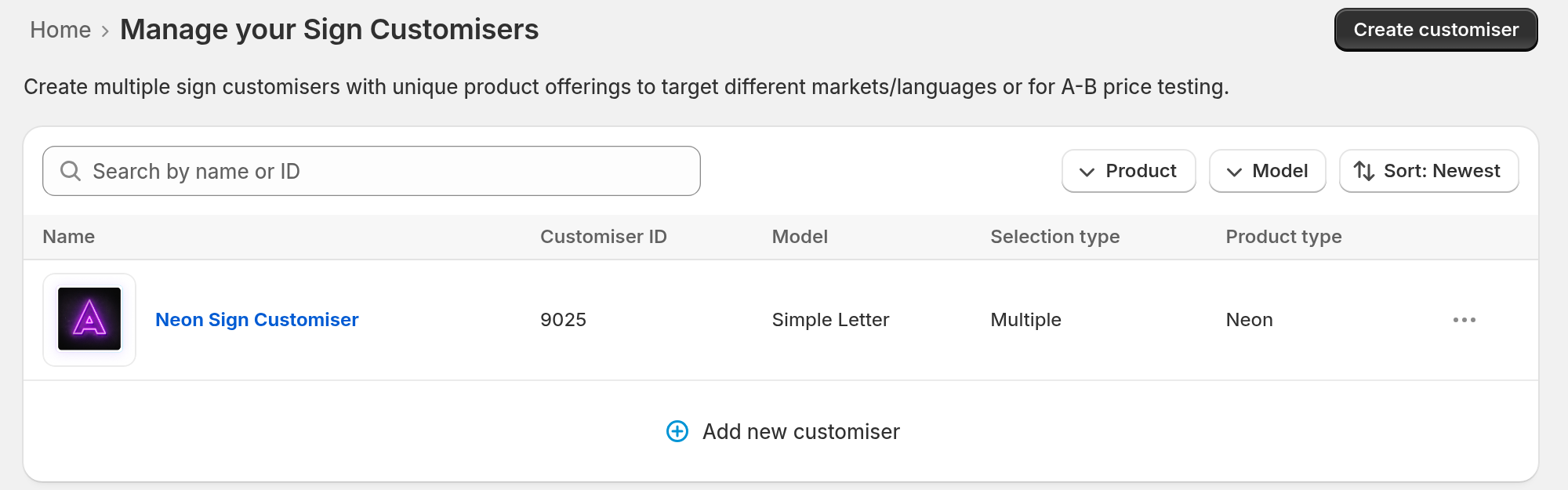1568x490 pixels.
Task: Select the Neon product type cell
Action: point(1249,320)
